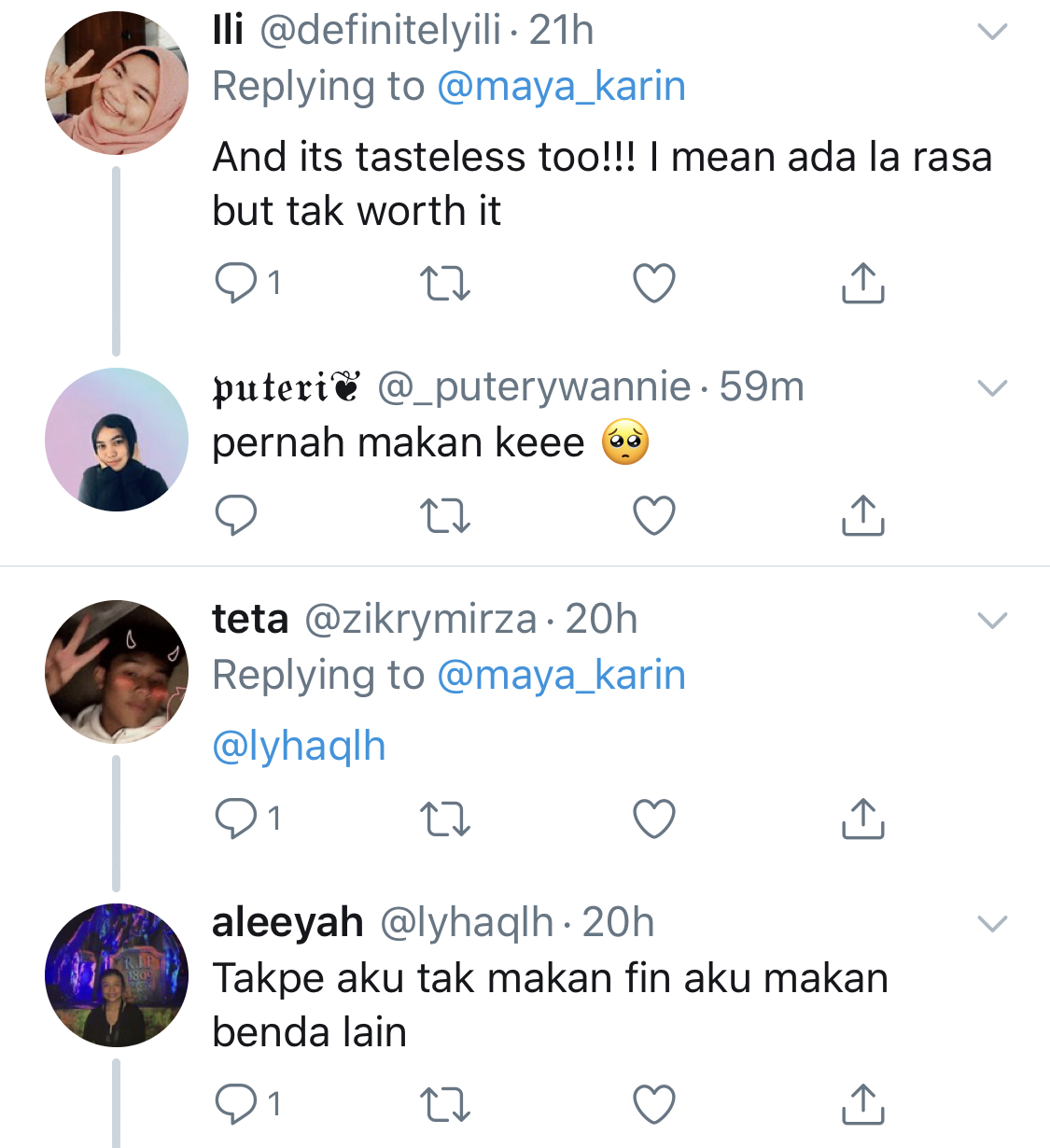Reply to definitelyili's tasteless tweet
The image size is (1050, 1148).
coord(236,283)
